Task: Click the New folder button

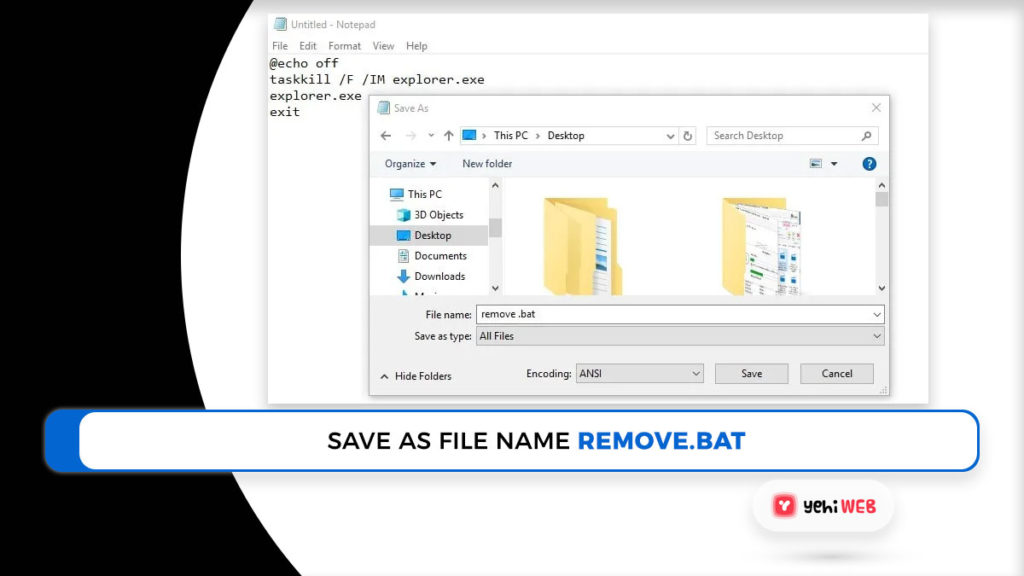Action: pos(487,164)
